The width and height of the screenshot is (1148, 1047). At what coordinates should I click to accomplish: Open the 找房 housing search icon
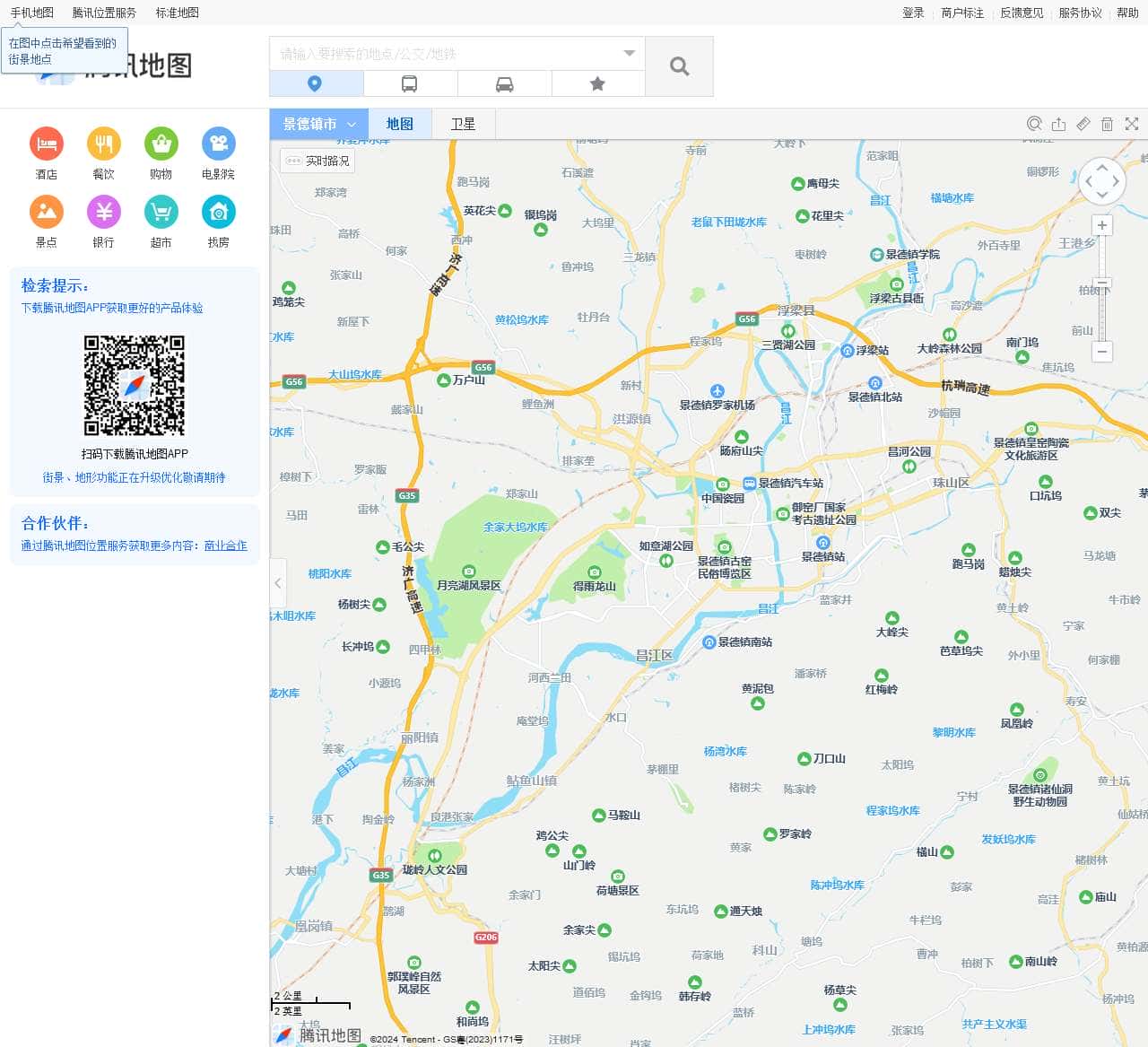tap(218, 213)
